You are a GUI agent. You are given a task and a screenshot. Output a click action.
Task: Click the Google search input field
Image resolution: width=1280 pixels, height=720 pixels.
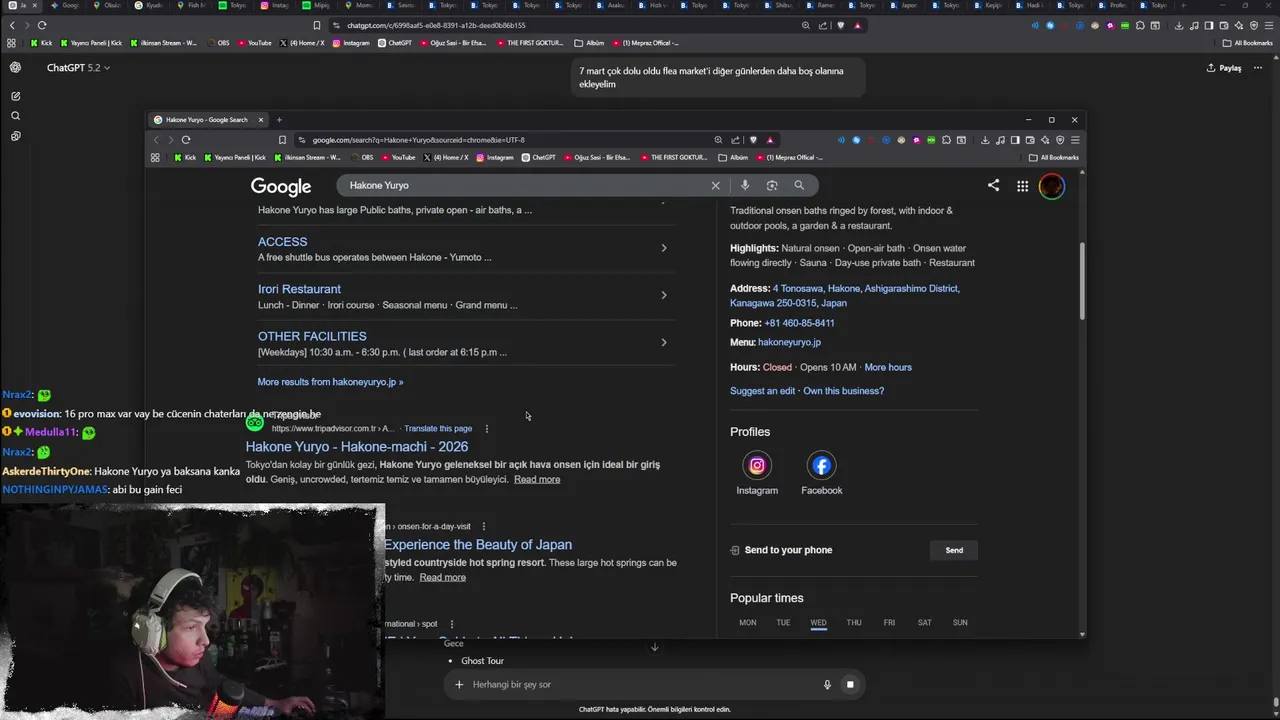525,185
